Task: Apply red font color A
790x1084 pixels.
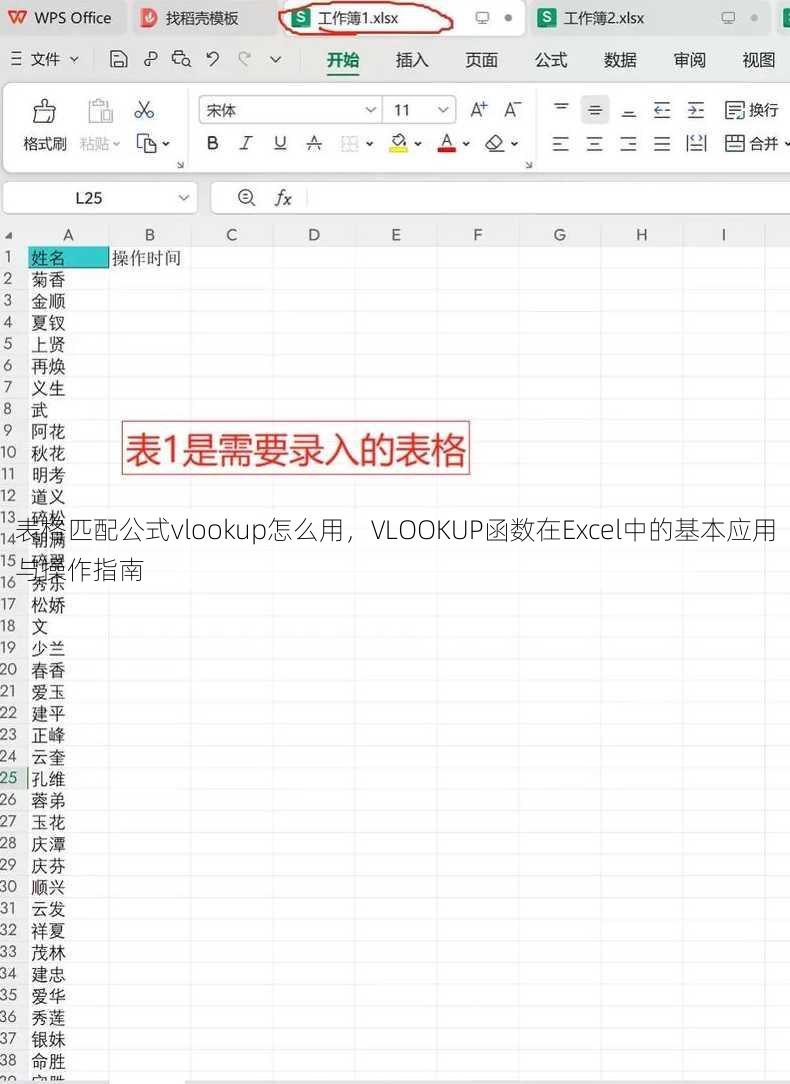Action: click(x=446, y=143)
